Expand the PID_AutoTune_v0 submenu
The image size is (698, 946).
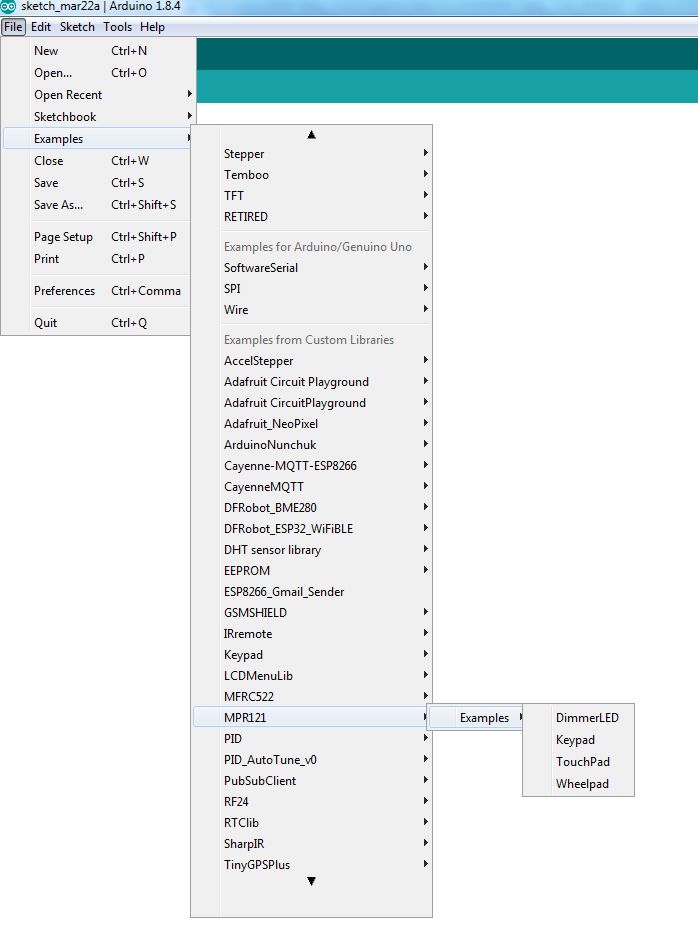click(311, 760)
